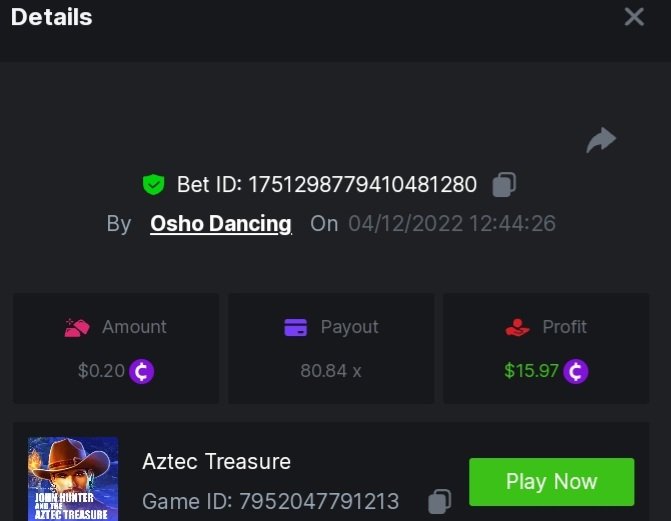The width and height of the screenshot is (671, 521).
Task: Open Osho Dancing's profile link
Action: click(x=220, y=223)
